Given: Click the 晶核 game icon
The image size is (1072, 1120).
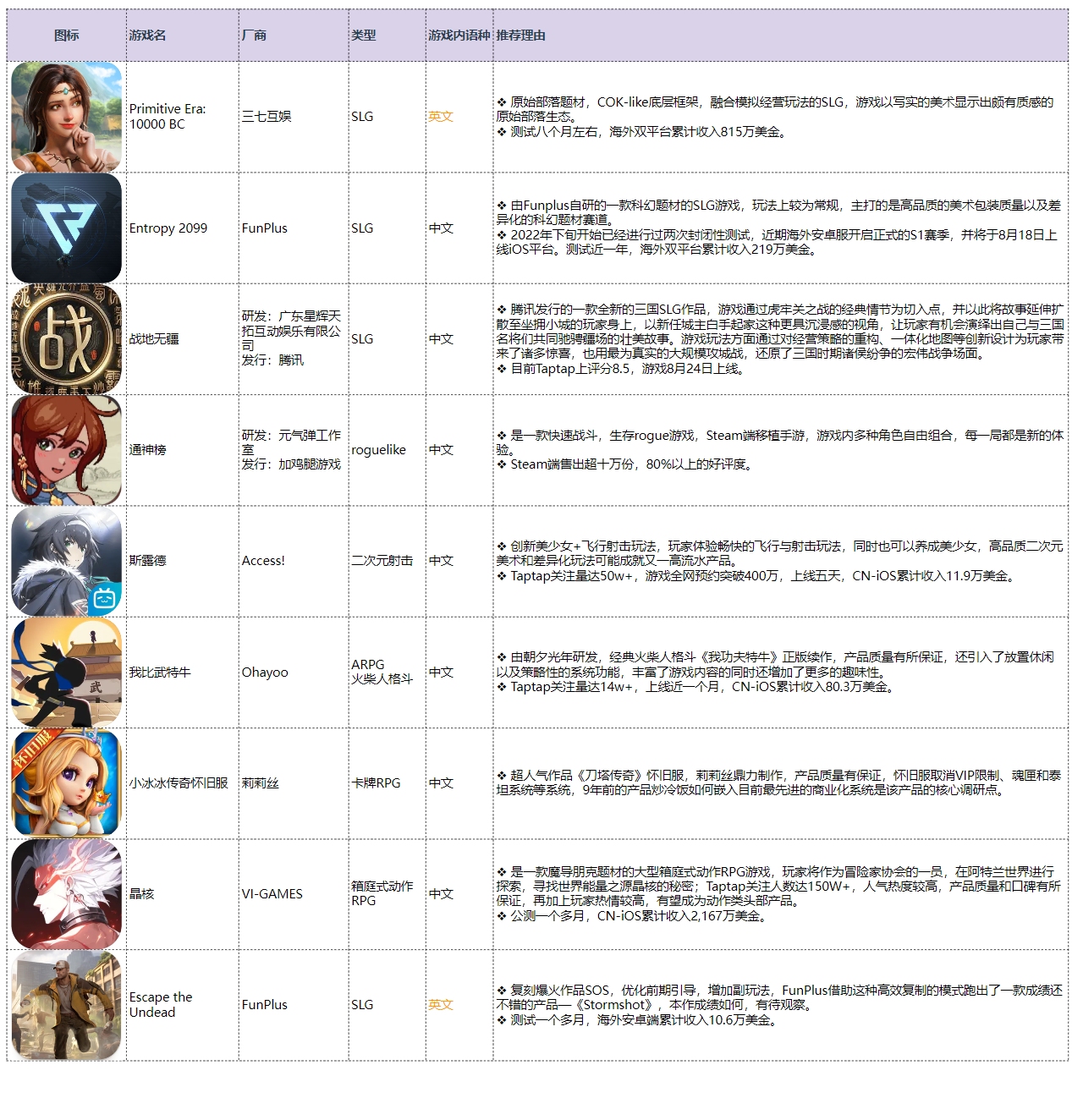Looking at the screenshot, I should [66, 894].
